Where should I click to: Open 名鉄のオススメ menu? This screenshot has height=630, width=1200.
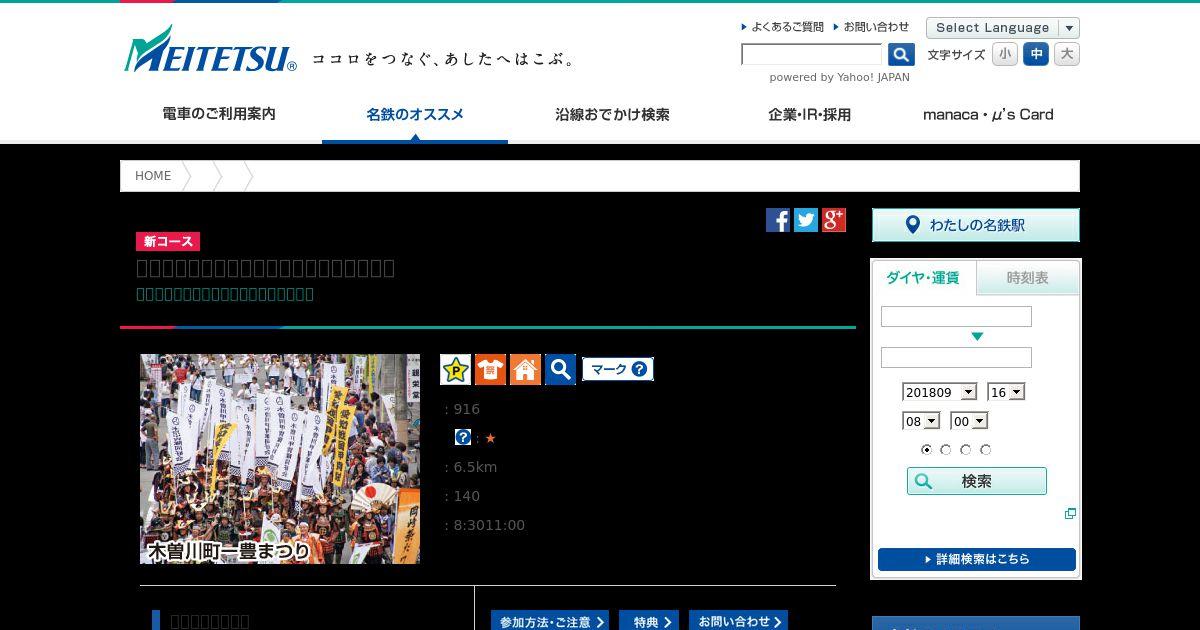point(415,114)
